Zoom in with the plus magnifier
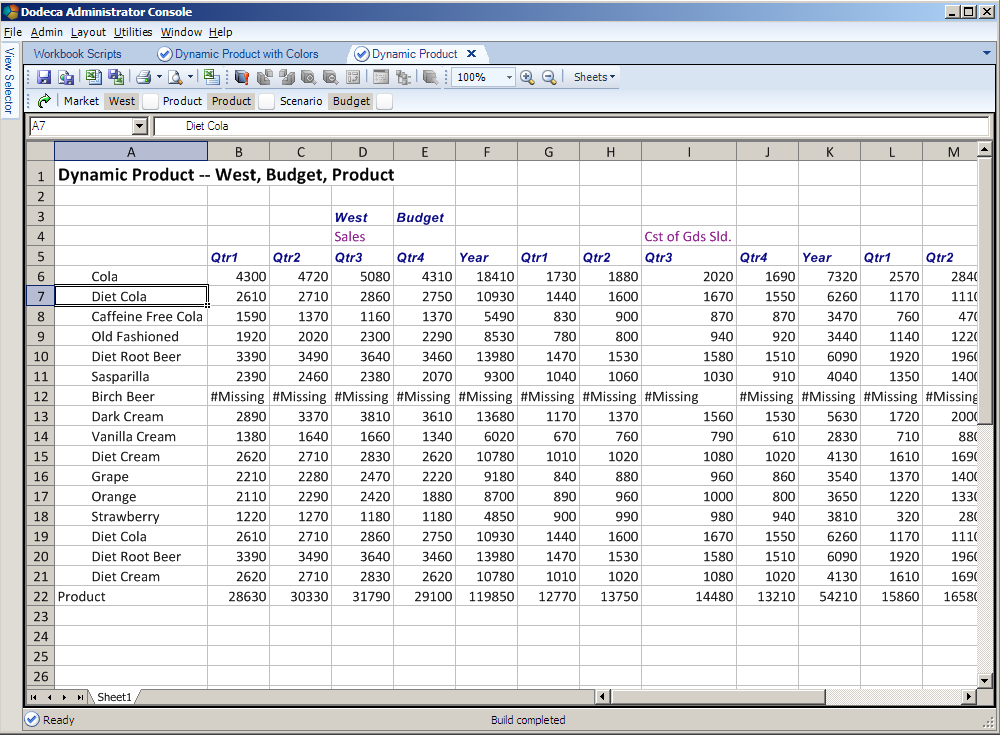Image resolution: width=1000 pixels, height=735 pixels. [x=528, y=77]
